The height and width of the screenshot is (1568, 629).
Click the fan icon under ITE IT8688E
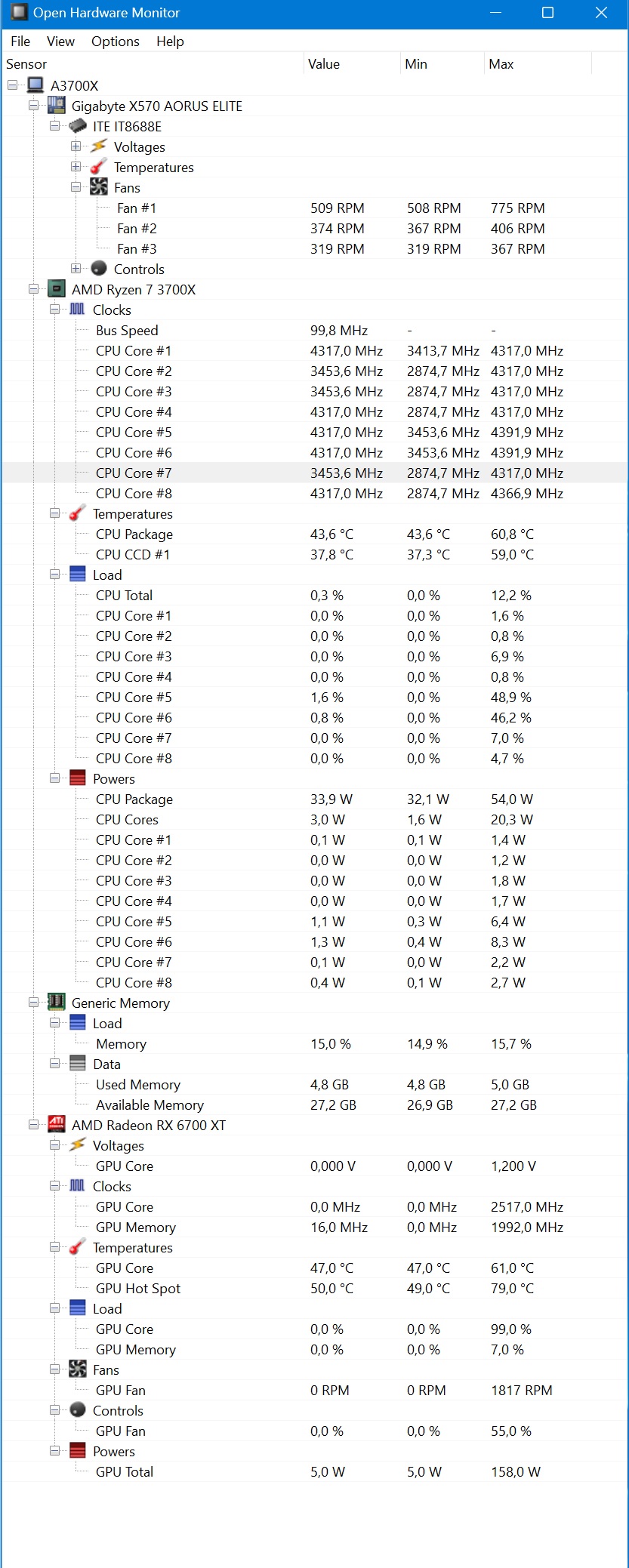(98, 187)
